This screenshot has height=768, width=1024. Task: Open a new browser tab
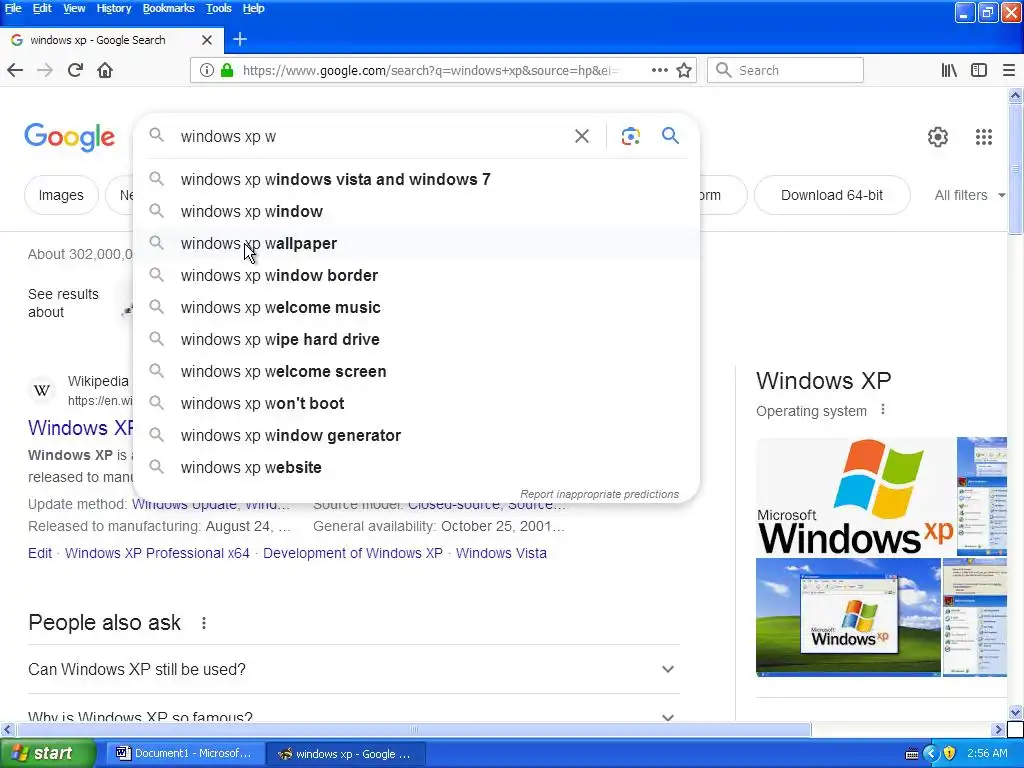point(240,39)
